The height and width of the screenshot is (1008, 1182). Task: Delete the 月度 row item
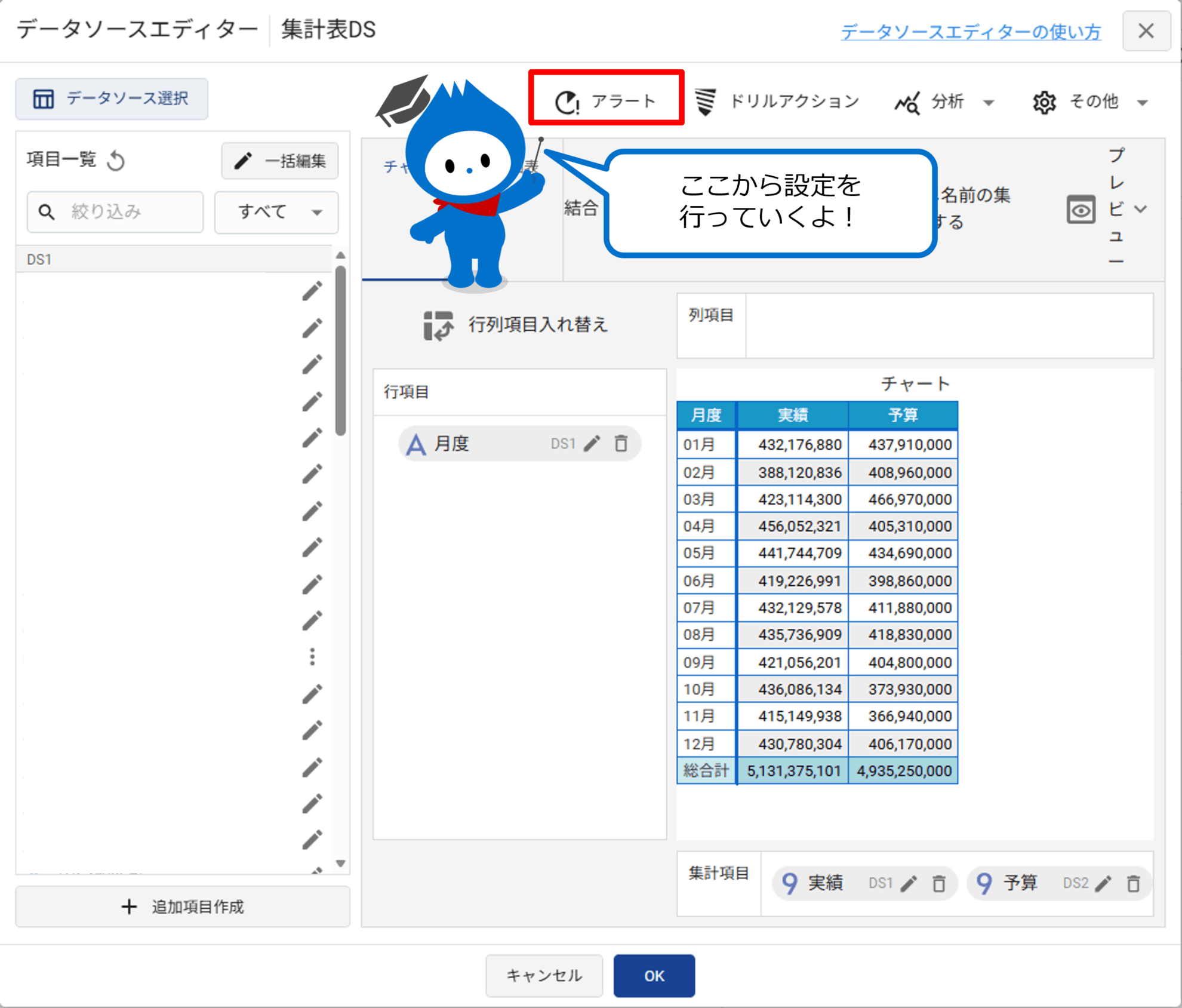tap(621, 444)
